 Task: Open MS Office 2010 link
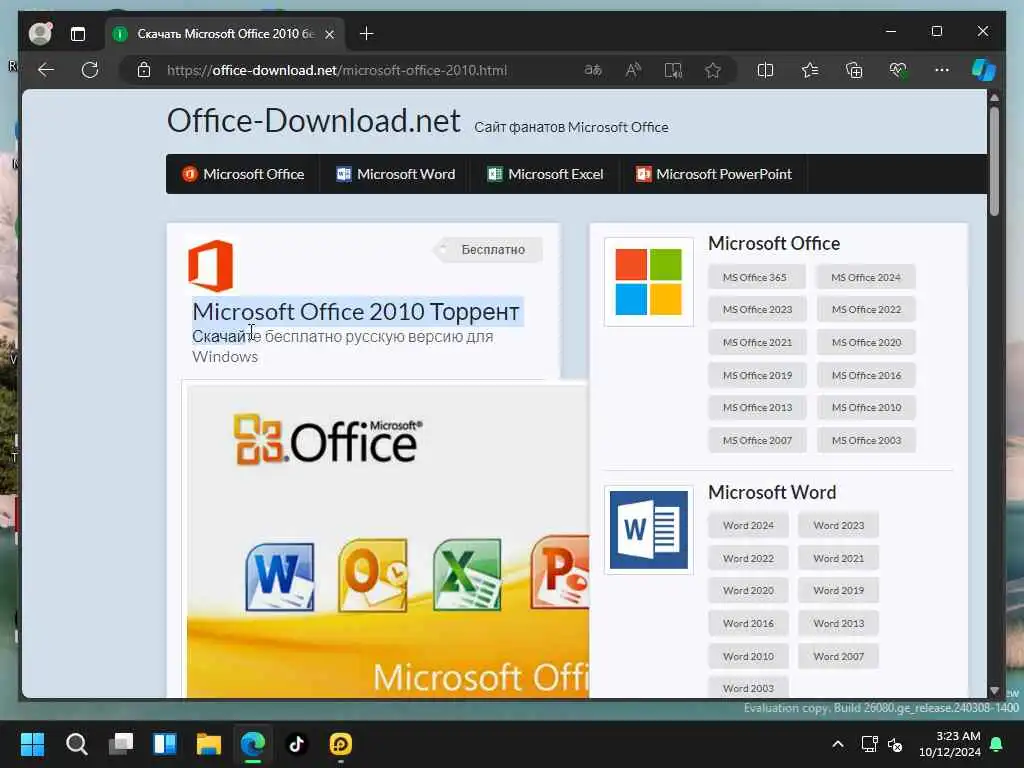[x=866, y=408]
